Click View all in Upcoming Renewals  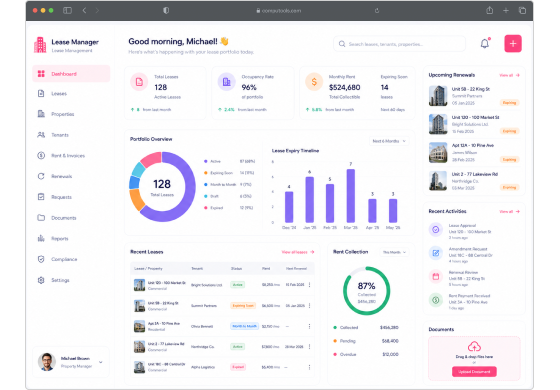click(x=509, y=75)
